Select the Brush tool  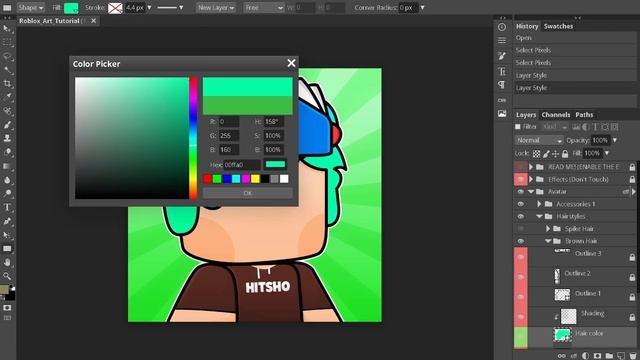click(x=7, y=125)
